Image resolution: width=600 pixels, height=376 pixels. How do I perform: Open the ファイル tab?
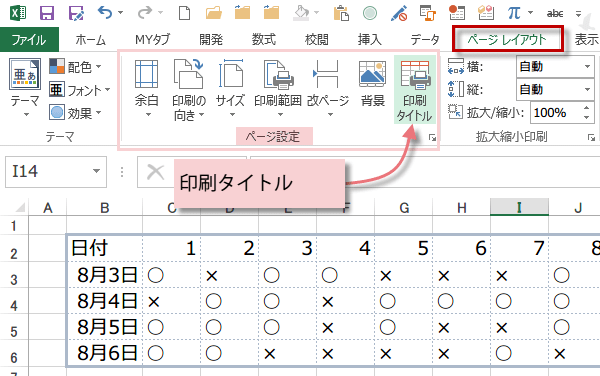29,39
